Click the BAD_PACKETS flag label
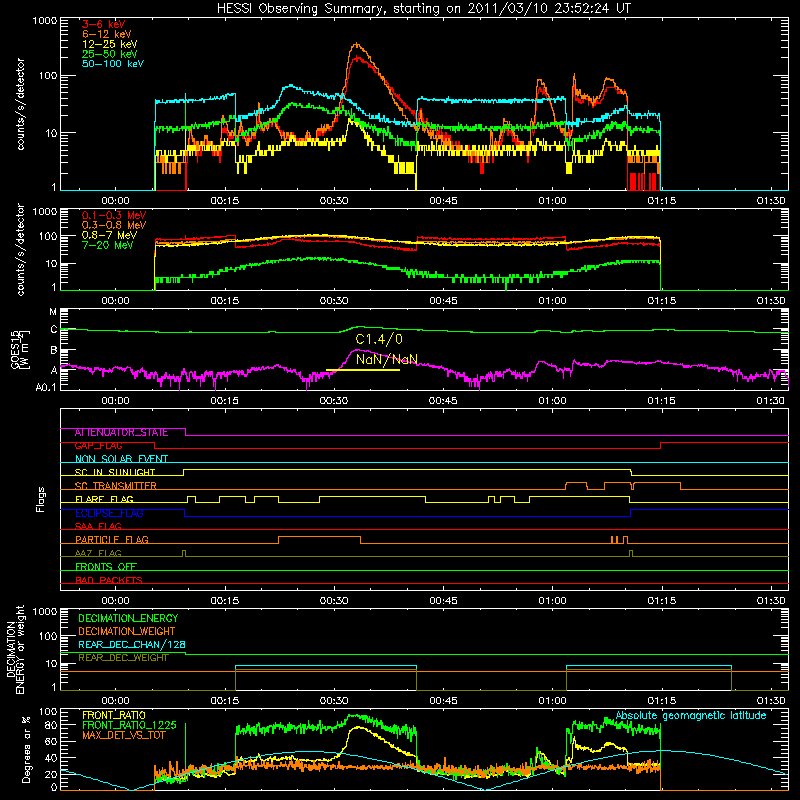800x800 pixels. [109, 580]
